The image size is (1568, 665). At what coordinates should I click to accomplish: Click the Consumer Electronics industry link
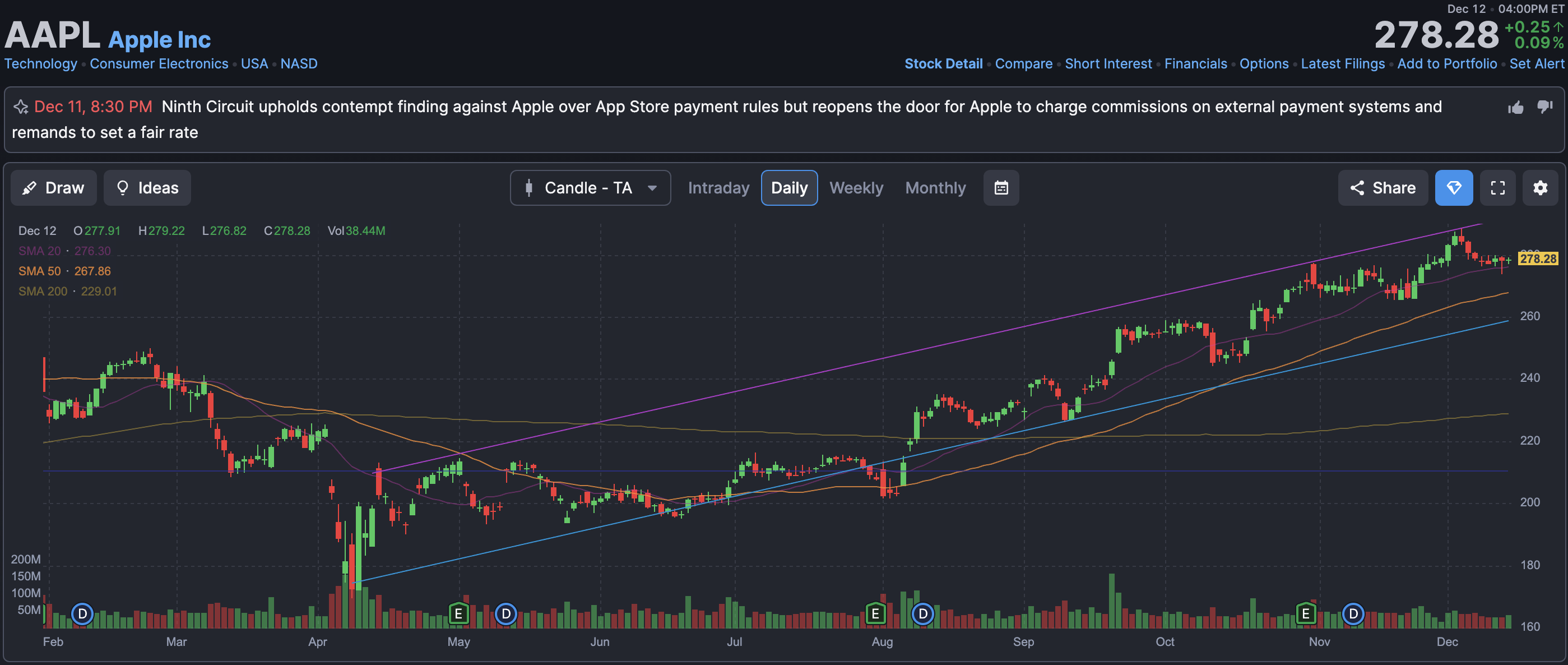point(159,64)
